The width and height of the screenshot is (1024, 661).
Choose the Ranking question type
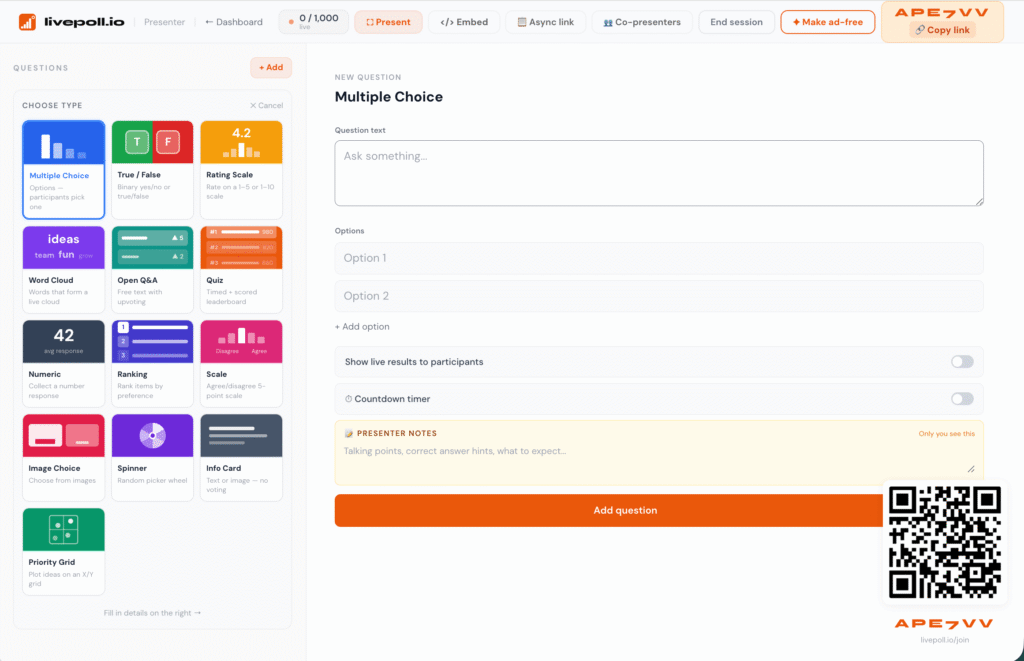tap(152, 363)
